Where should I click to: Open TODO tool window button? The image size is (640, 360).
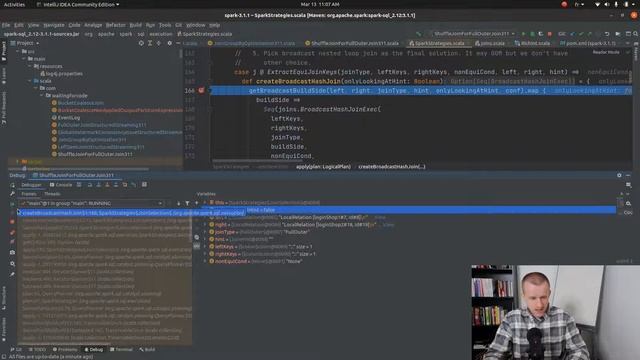click(38, 350)
